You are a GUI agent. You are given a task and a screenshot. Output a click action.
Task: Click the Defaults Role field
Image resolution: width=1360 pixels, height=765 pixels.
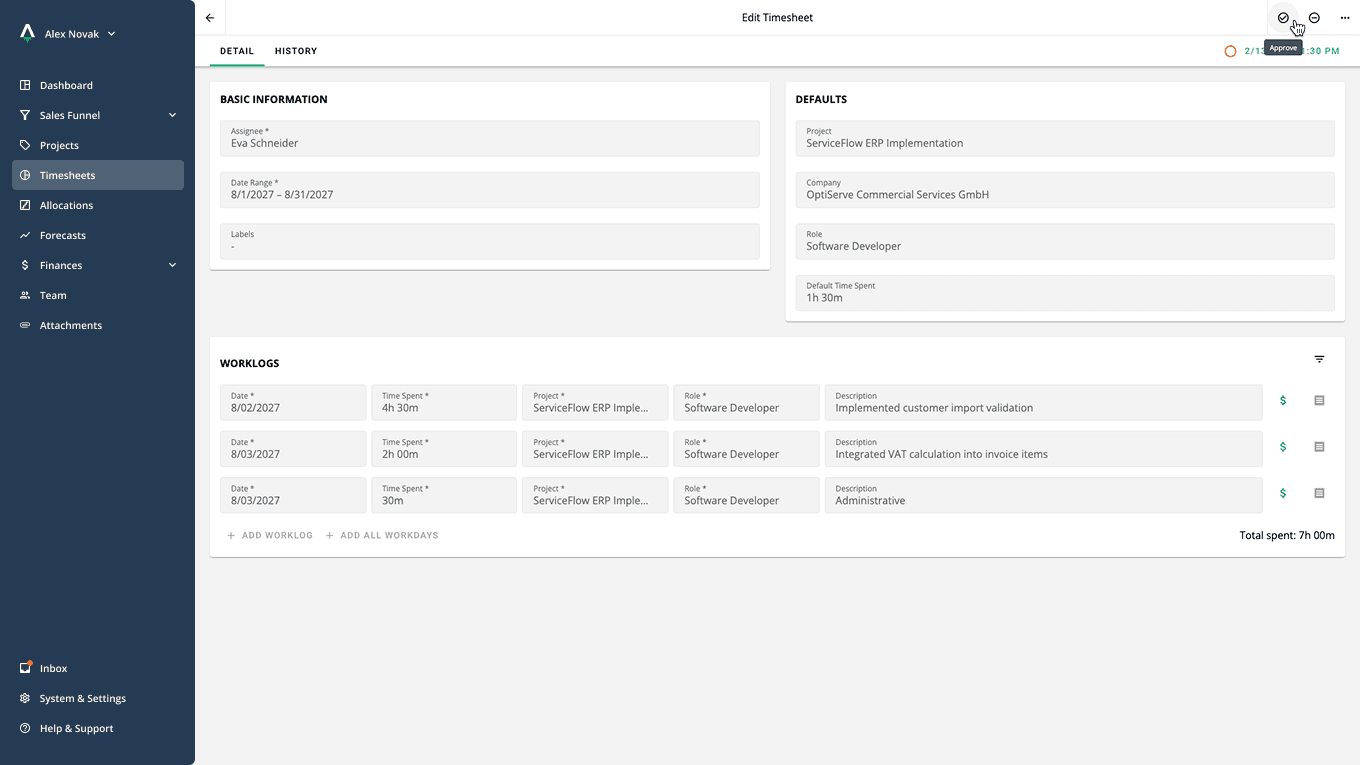tap(1065, 241)
